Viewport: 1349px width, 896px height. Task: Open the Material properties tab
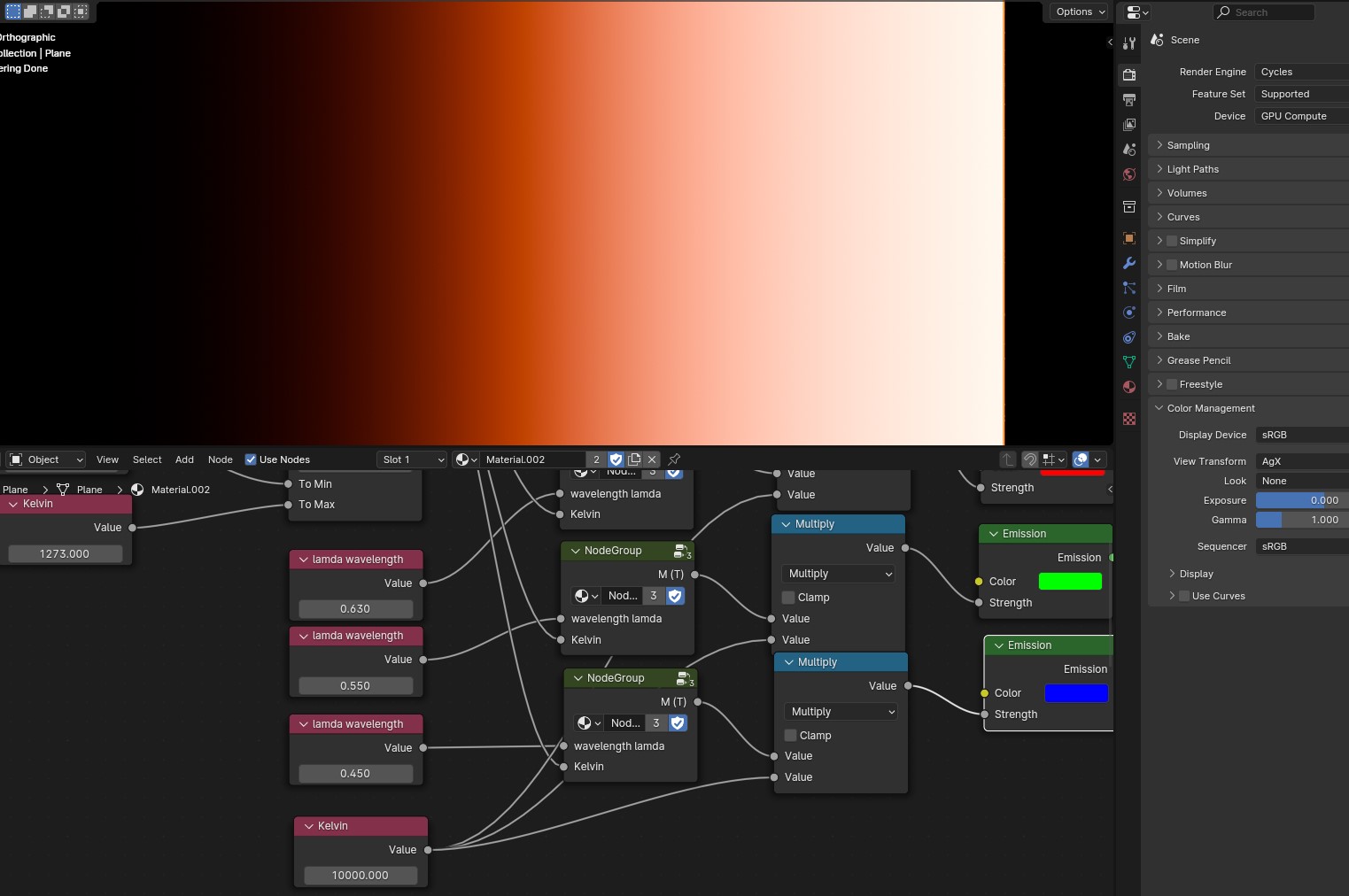1129,387
